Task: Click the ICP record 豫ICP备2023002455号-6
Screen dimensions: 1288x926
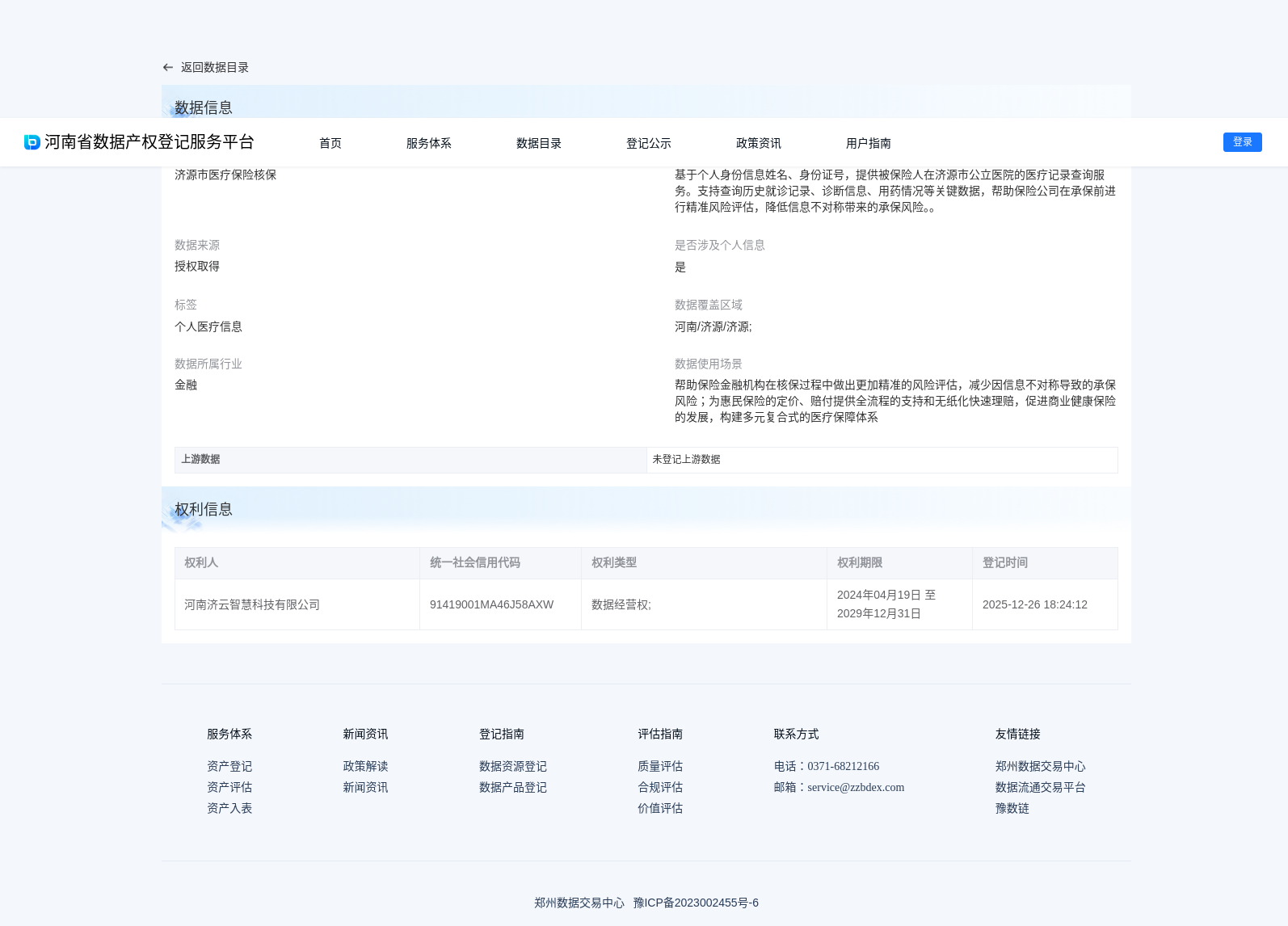Action: [x=696, y=903]
